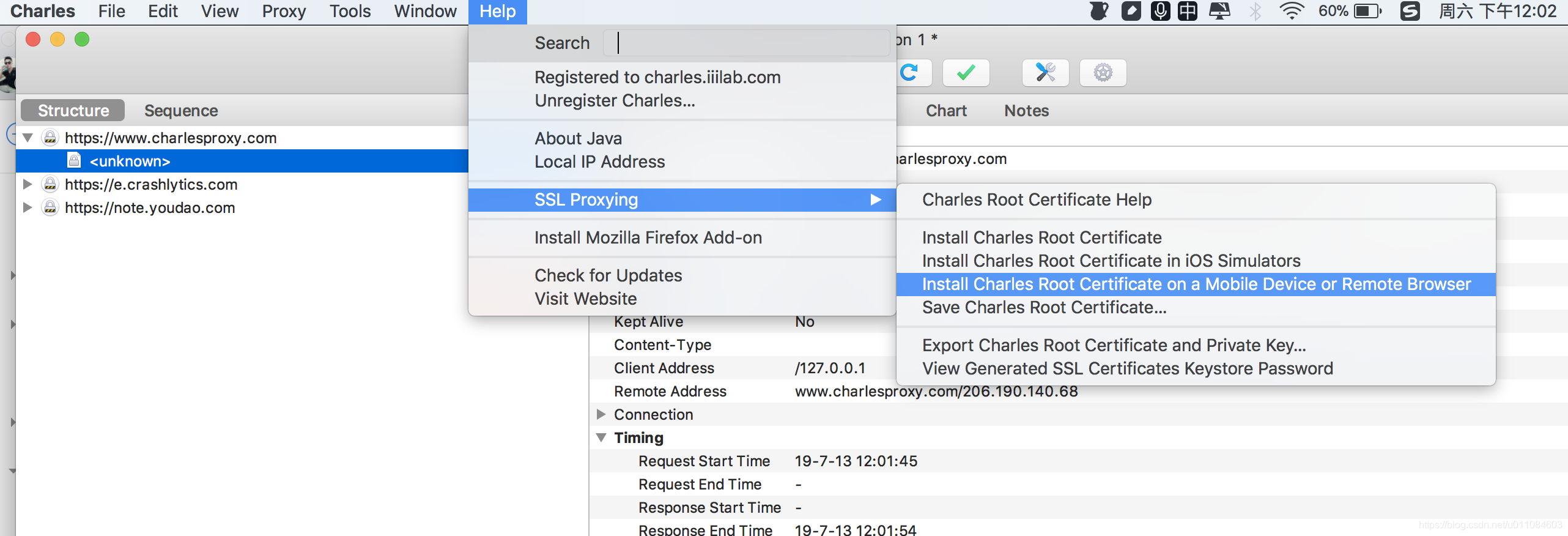The height and width of the screenshot is (536, 1568).
Task: Install Charles Root Certificate in iOS Simulators
Action: coord(1196,261)
